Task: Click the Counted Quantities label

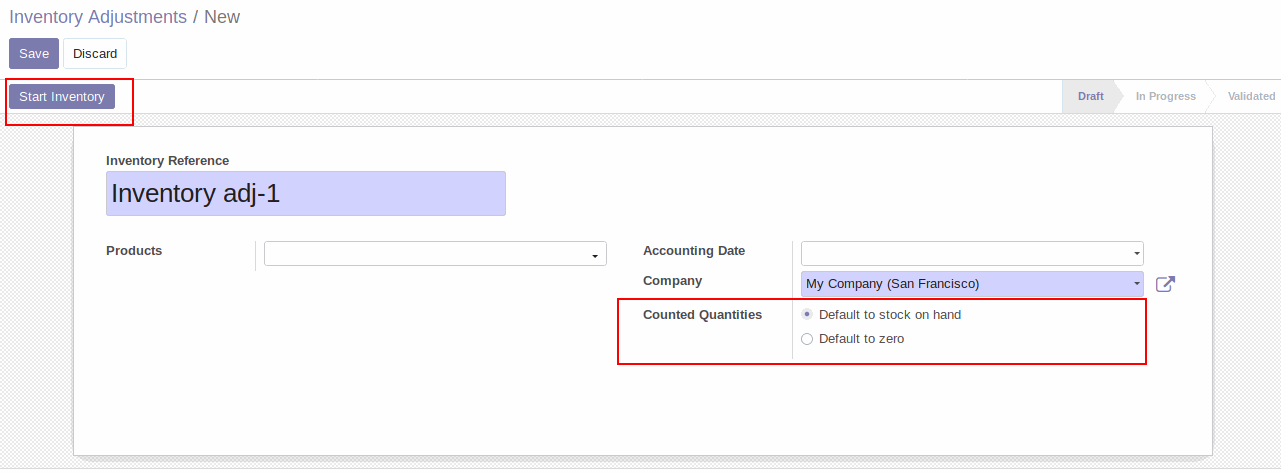Action: 702,314
